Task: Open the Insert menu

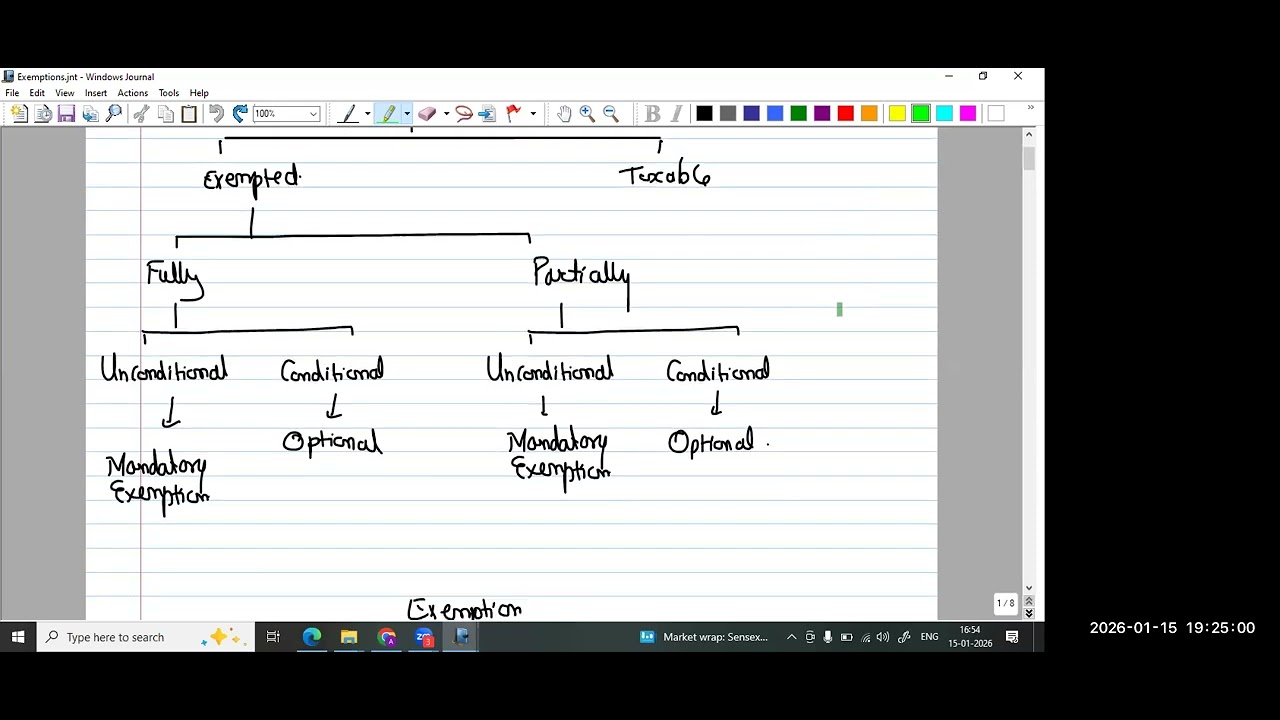Action: pyautogui.click(x=96, y=93)
